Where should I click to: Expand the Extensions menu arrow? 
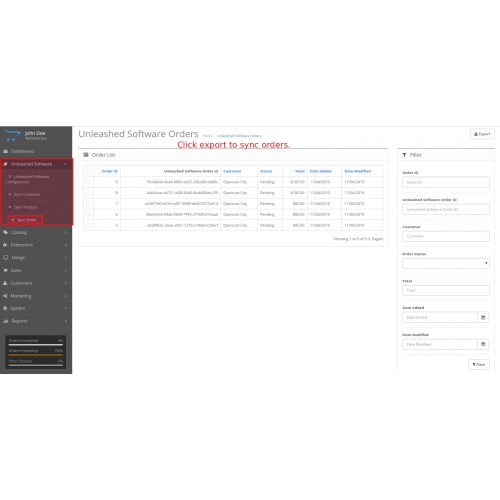(66, 245)
